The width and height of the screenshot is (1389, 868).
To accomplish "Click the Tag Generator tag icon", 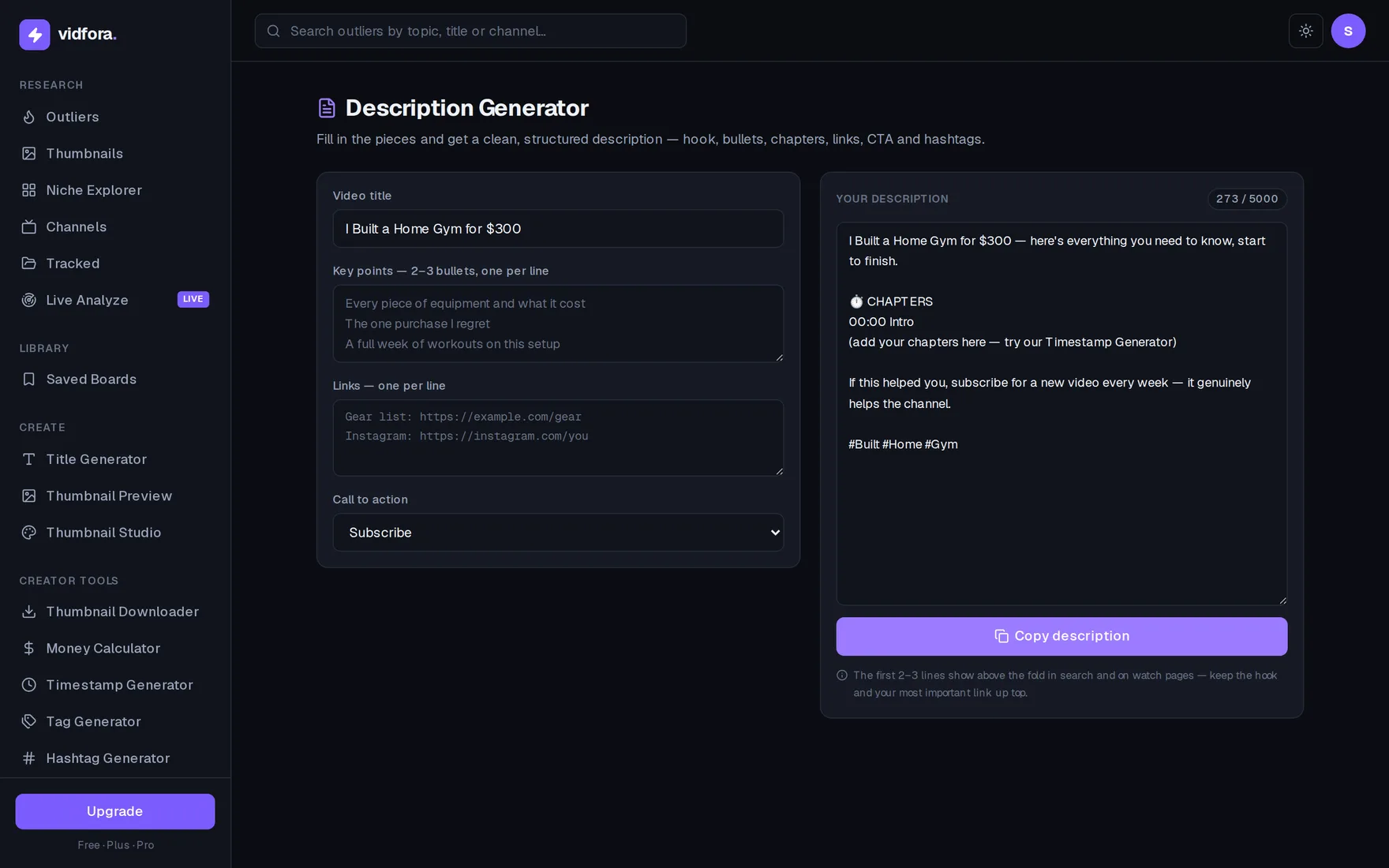I will (x=29, y=721).
